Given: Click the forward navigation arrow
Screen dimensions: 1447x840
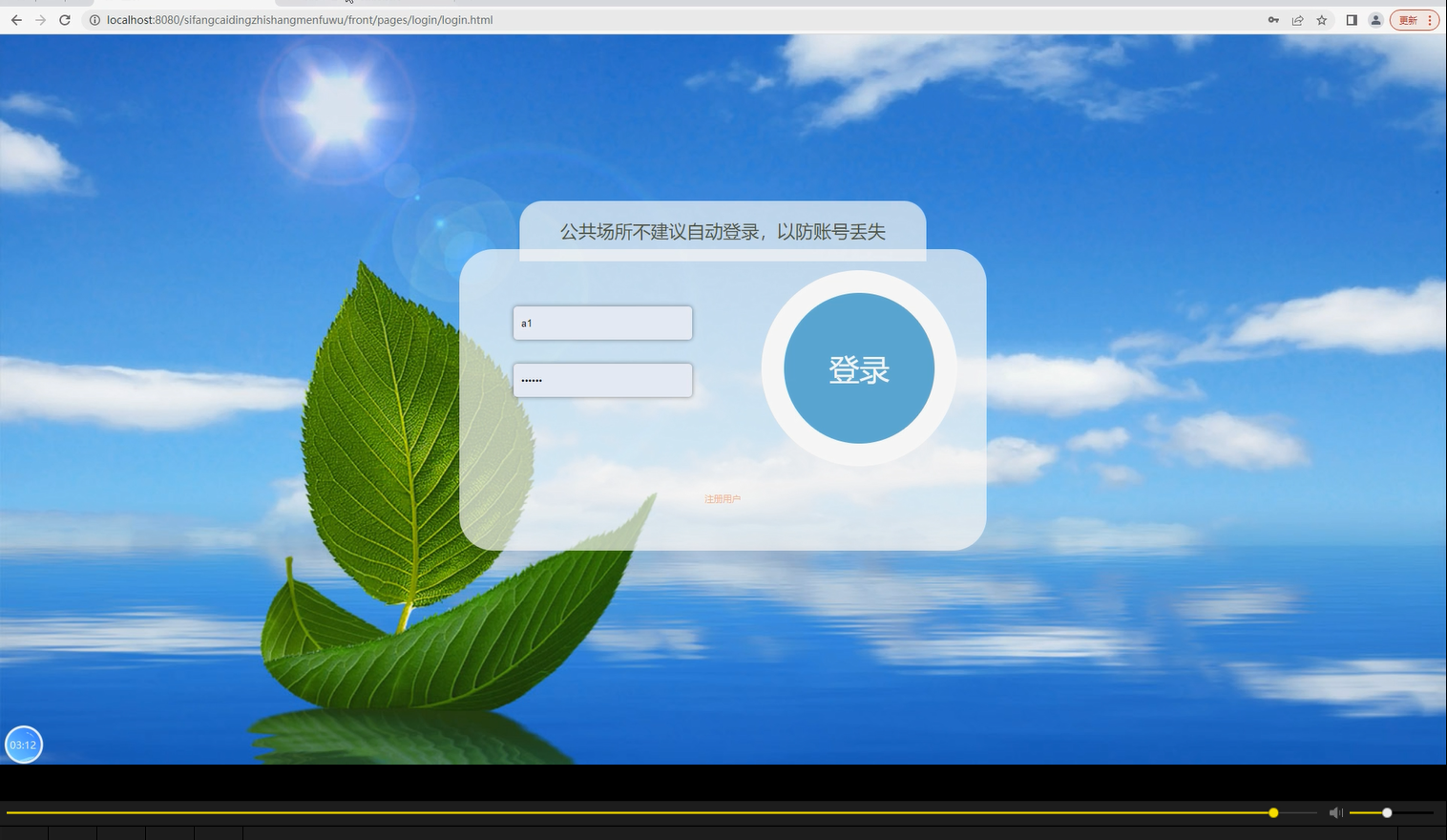Looking at the screenshot, I should [40, 19].
